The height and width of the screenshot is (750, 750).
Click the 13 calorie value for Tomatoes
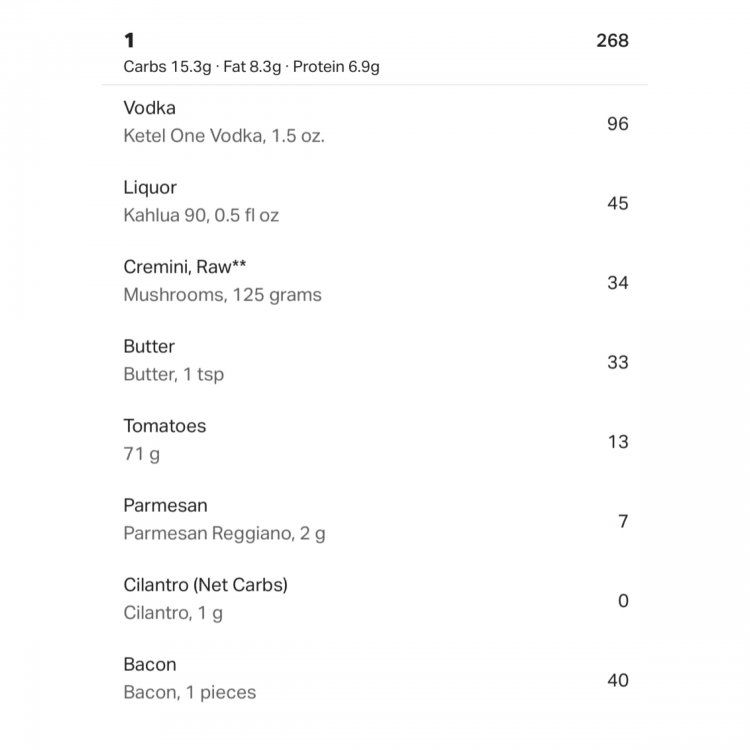click(618, 441)
